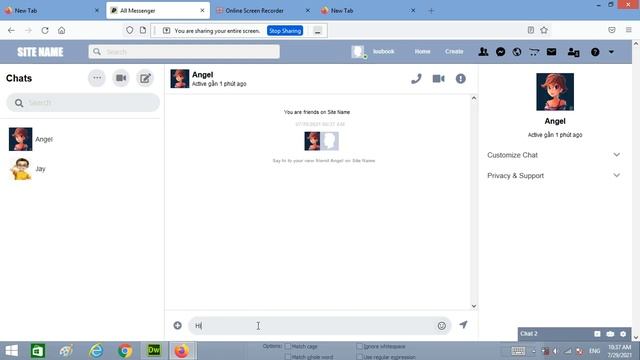
Task: Expand Customize Chat section
Action: pyautogui.click(x=553, y=155)
